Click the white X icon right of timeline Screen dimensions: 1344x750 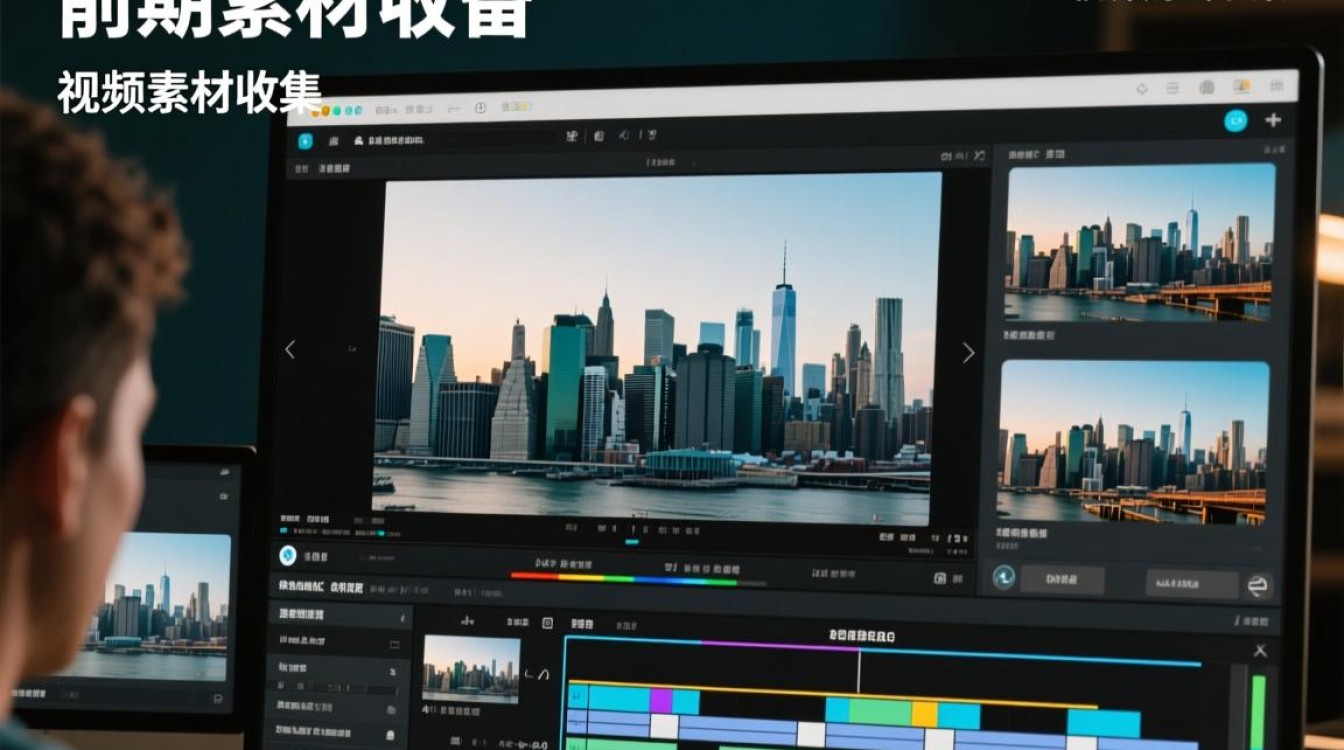pos(1260,651)
